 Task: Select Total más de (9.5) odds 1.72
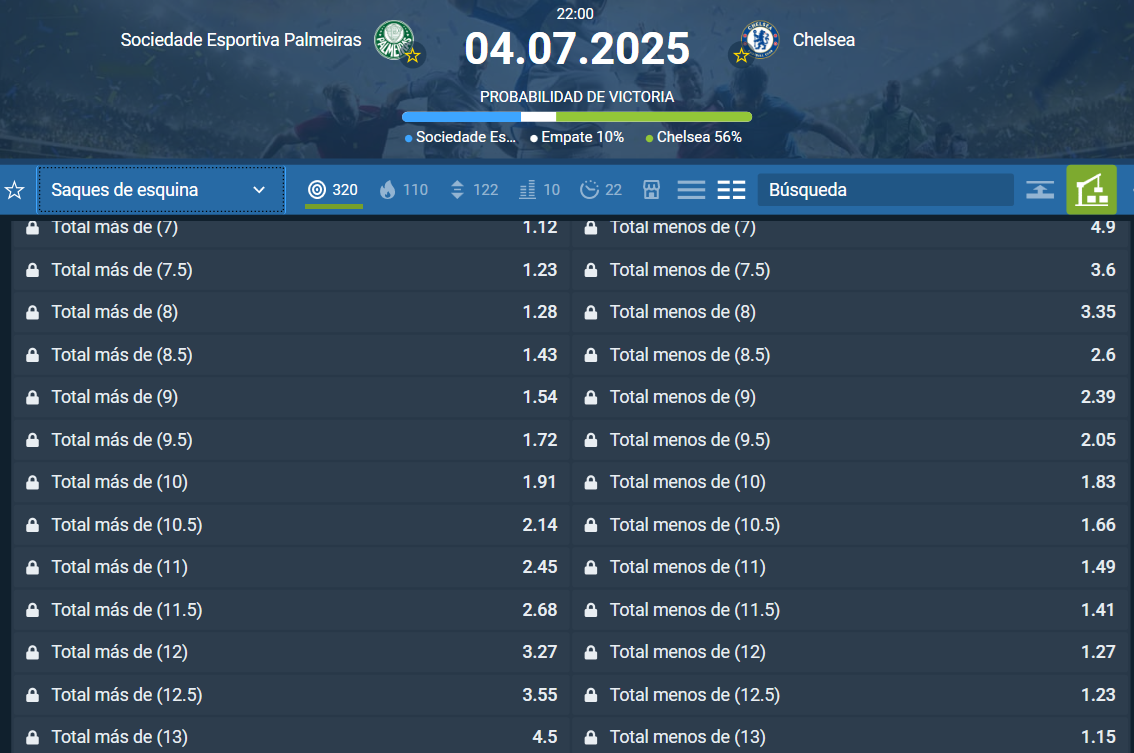point(291,440)
